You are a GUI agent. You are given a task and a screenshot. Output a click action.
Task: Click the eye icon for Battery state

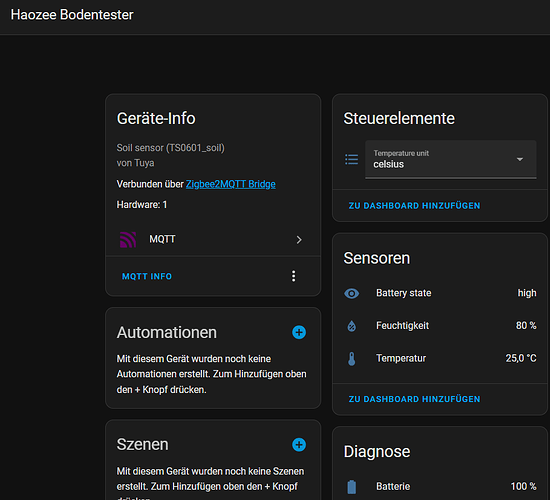tap(351, 293)
